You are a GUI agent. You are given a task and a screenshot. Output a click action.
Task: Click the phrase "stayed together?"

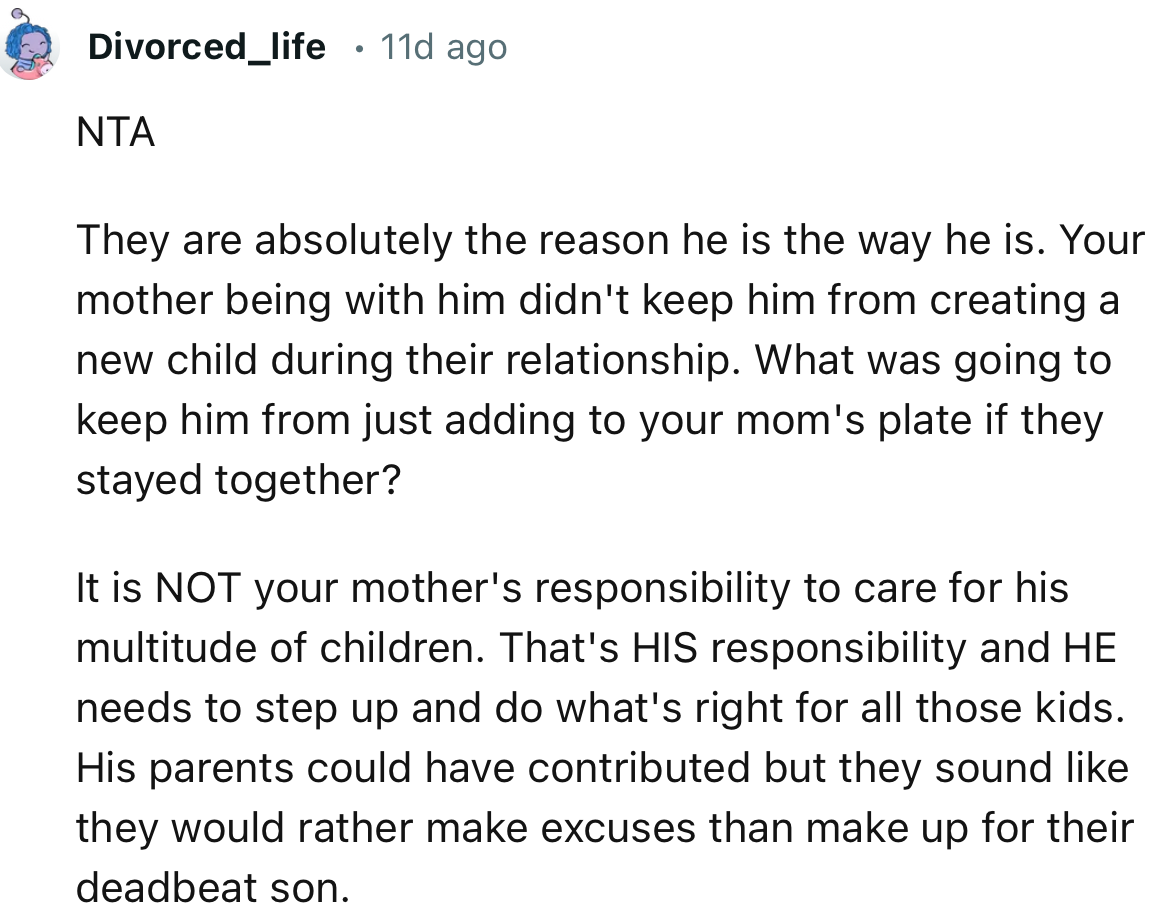(x=238, y=481)
